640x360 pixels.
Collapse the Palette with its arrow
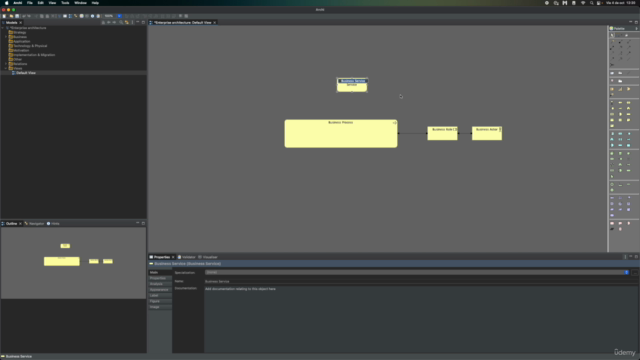pos(636,29)
